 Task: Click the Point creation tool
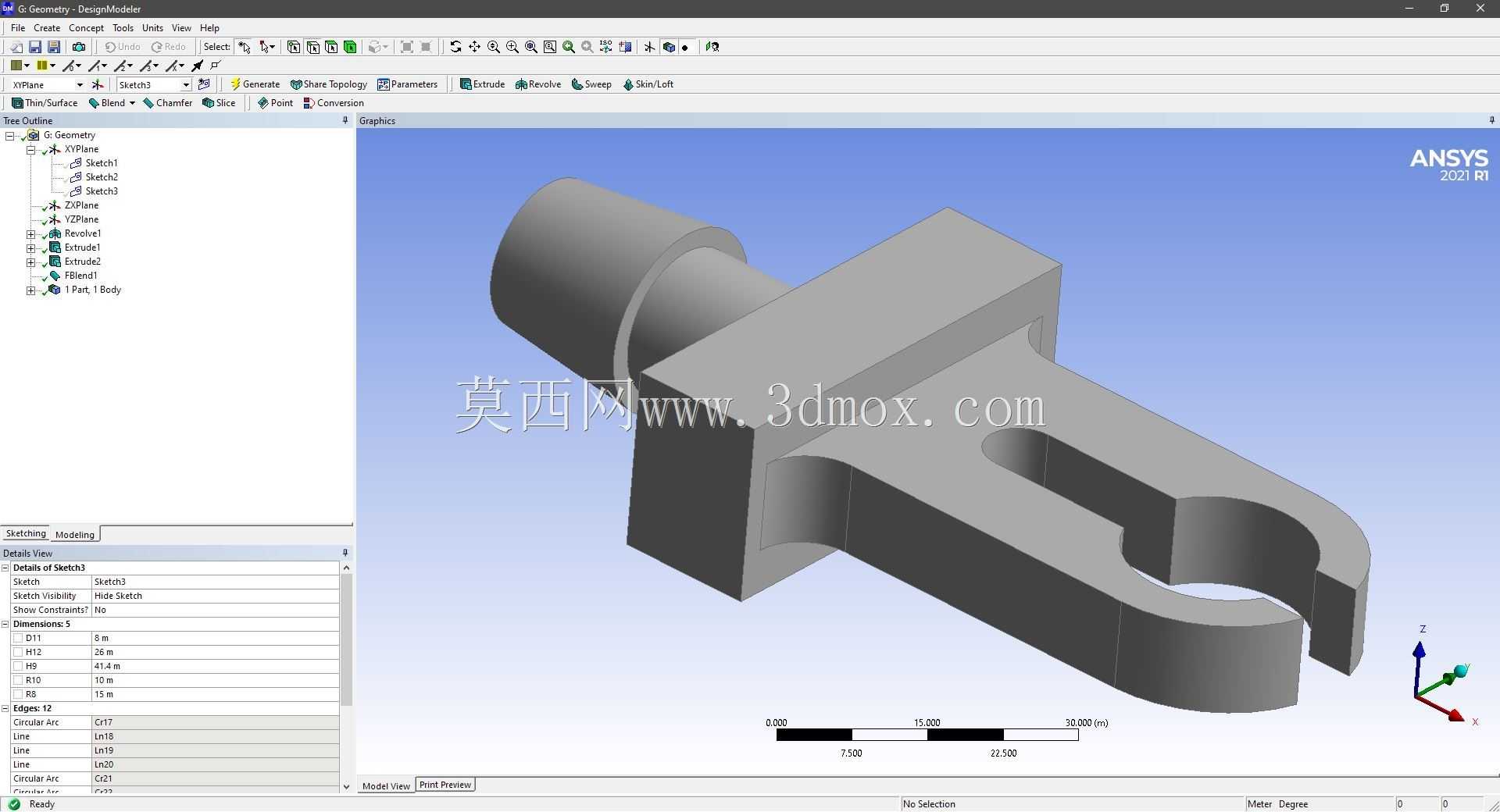click(x=275, y=103)
